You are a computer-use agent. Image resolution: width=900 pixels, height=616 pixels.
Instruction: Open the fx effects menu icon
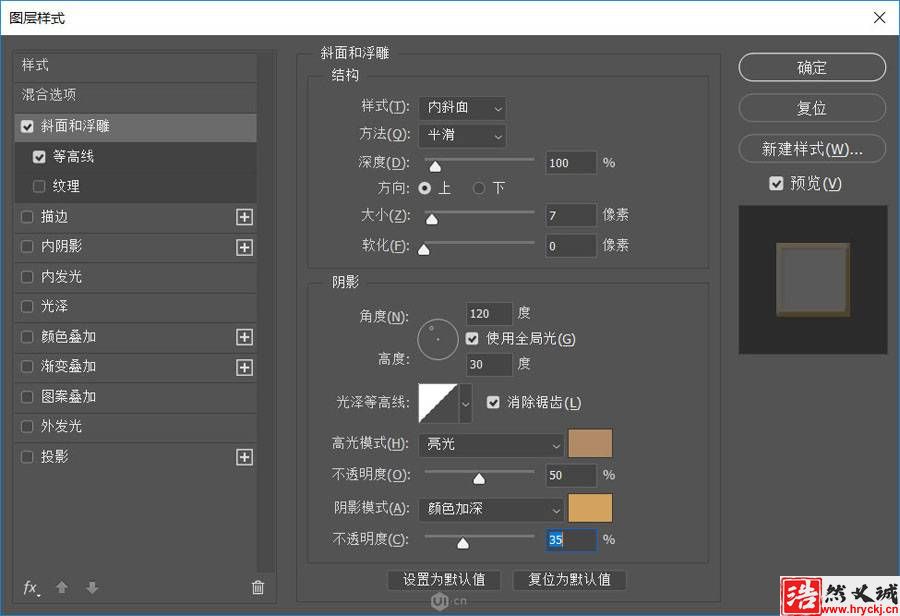click(31, 588)
